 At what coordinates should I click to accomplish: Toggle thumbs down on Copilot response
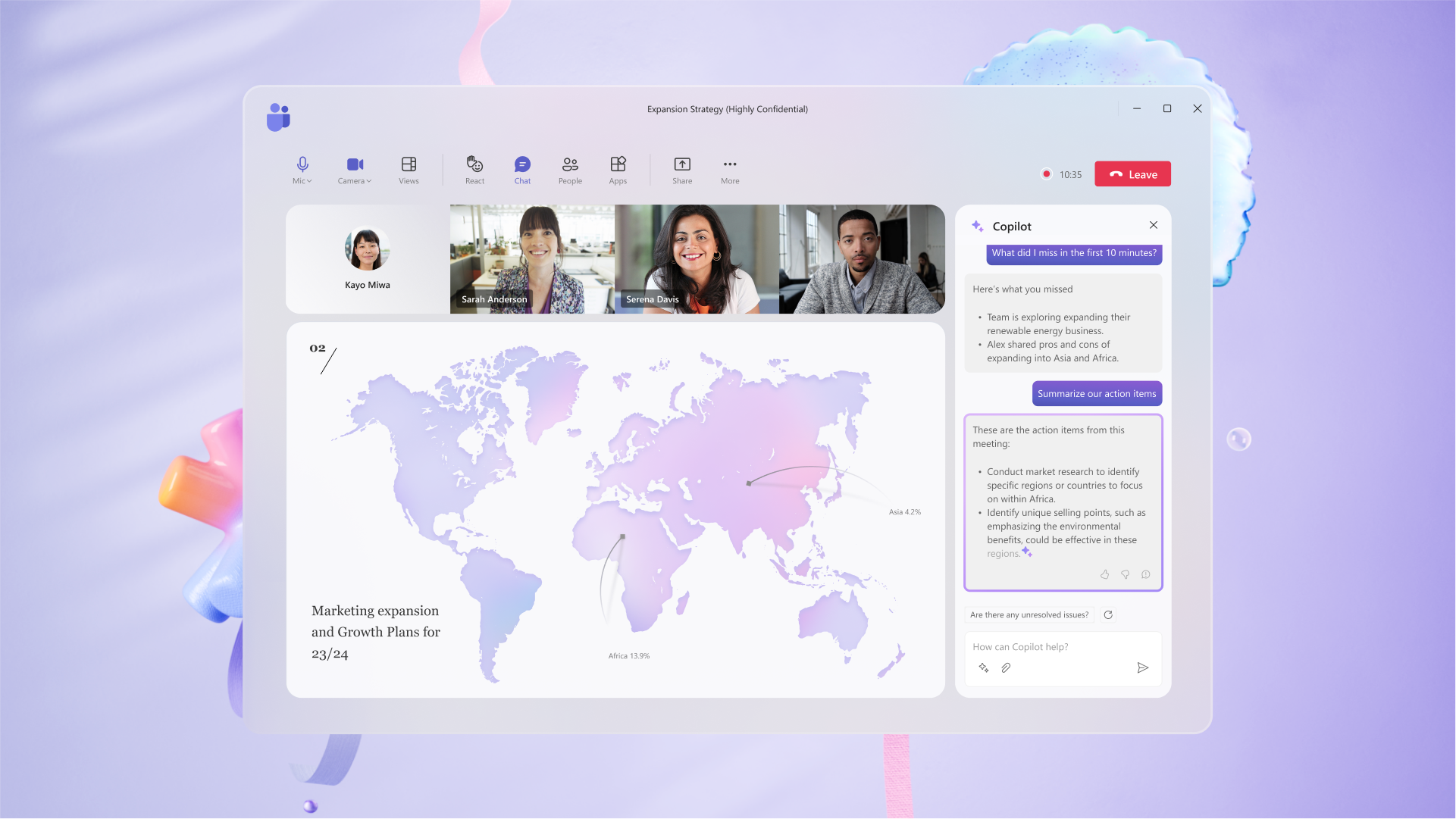(1125, 574)
